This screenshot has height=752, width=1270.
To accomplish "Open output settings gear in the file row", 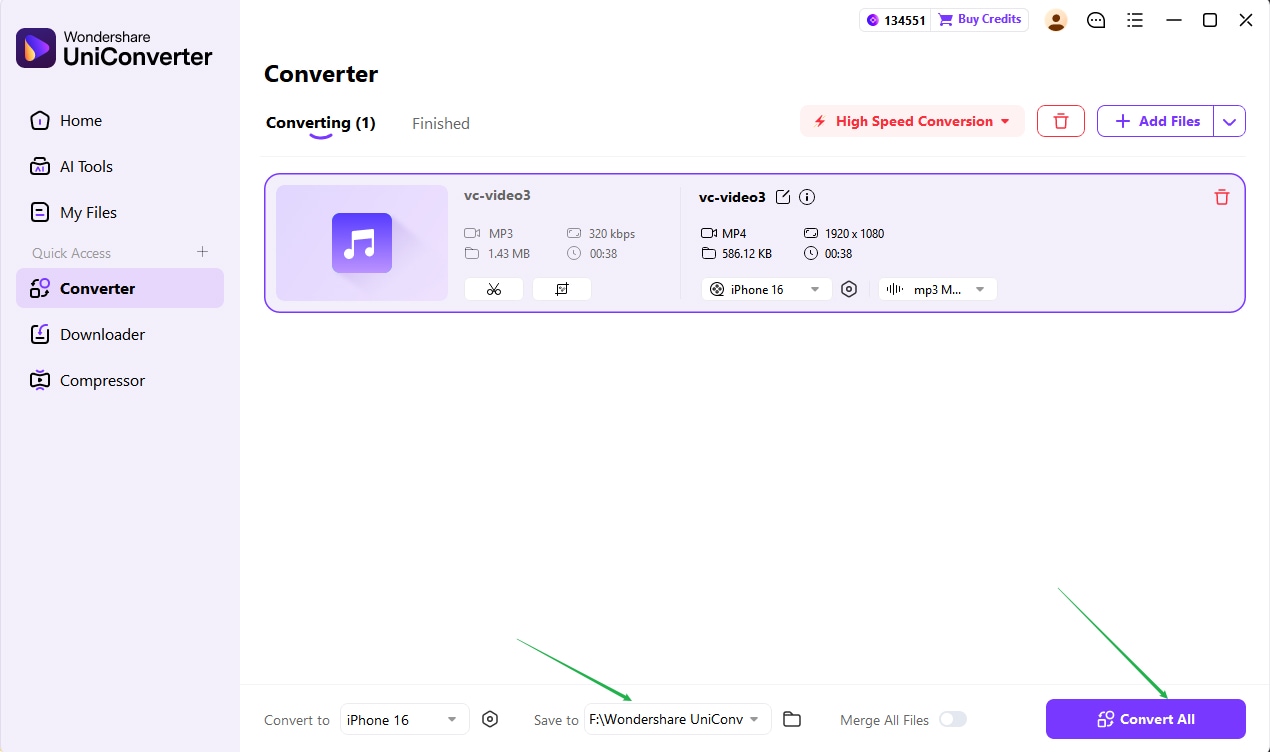I will tap(849, 289).
